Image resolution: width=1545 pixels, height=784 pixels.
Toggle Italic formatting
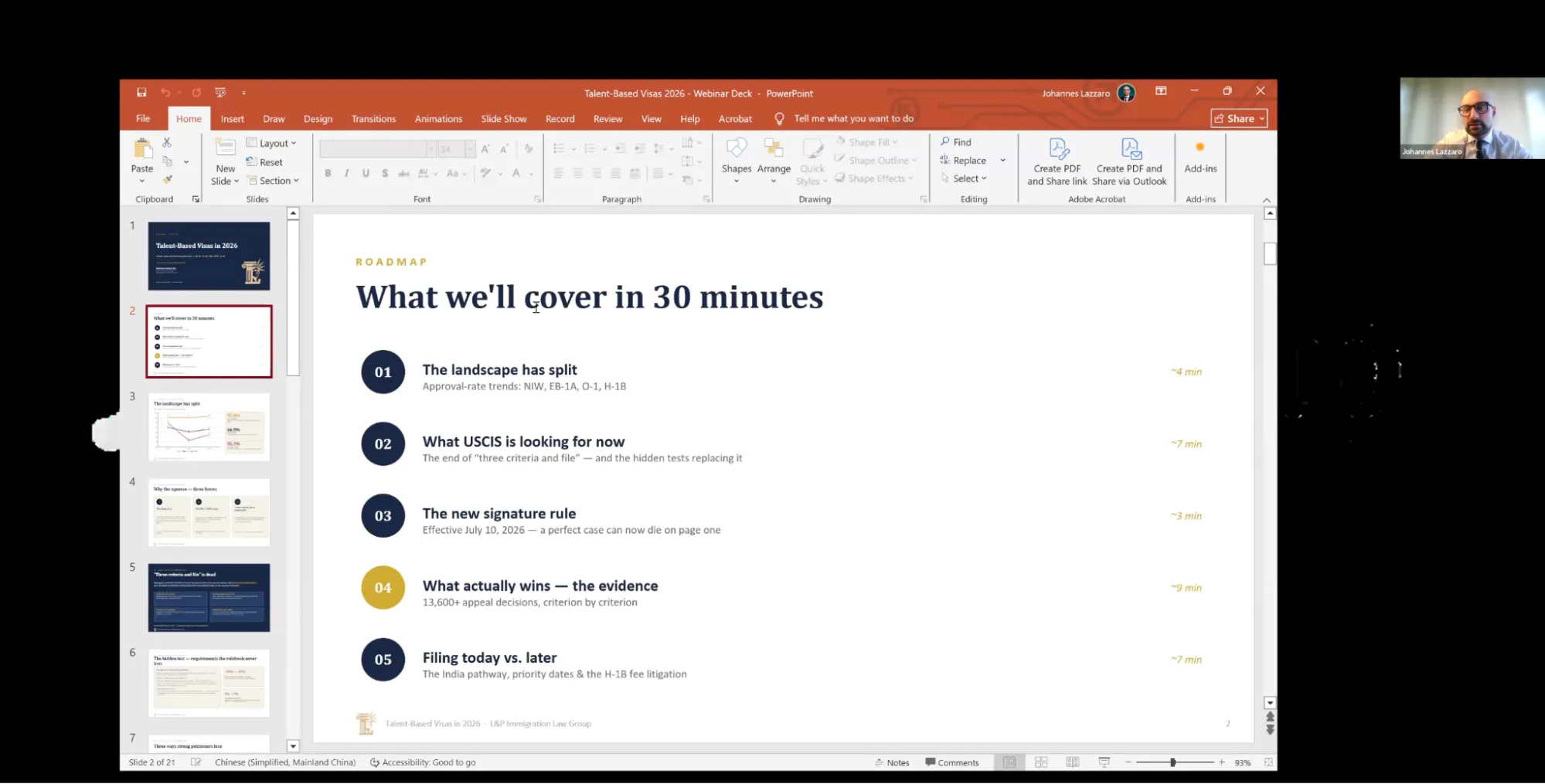click(346, 173)
